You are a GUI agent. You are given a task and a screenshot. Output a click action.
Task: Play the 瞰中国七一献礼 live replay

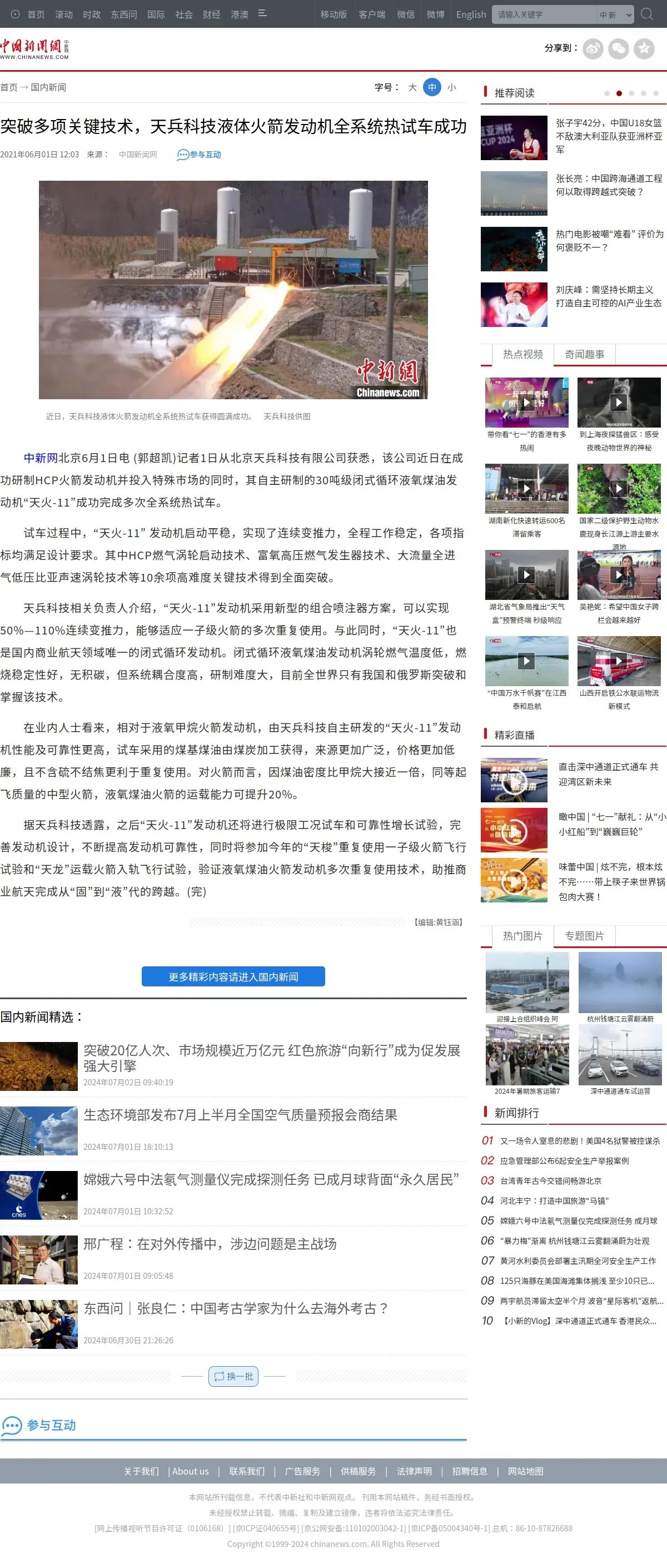[514, 830]
